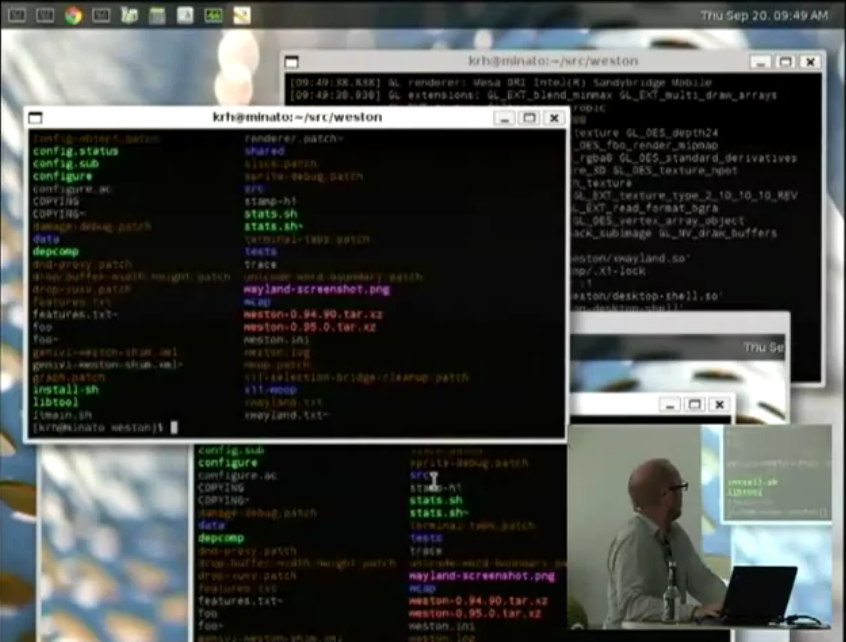The width and height of the screenshot is (846, 642).
Task: Launch the green system monitor panel icon
Action: tap(213, 15)
